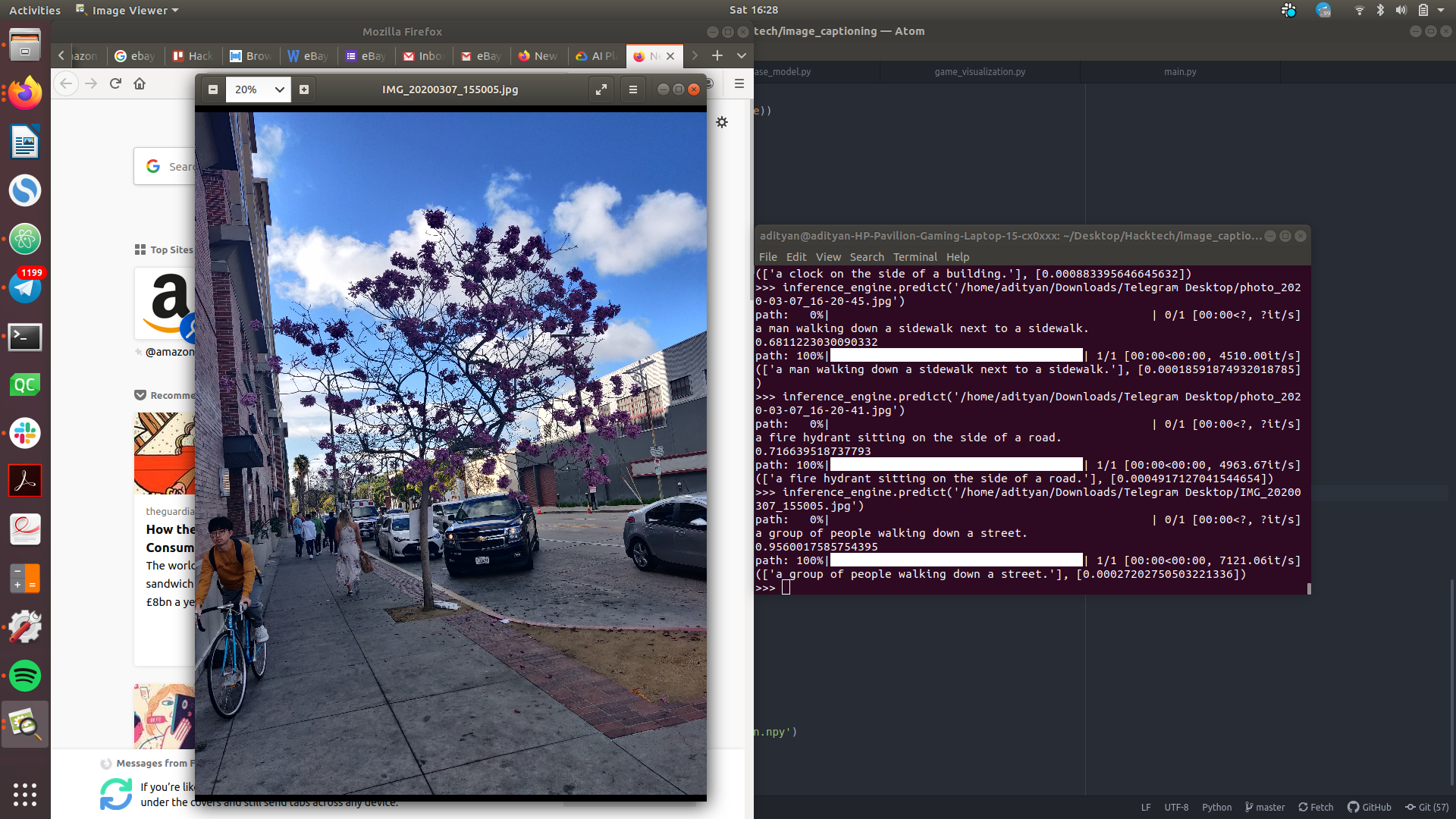1456x819 pixels.
Task: Launch Spotify from the dock
Action: [25, 676]
